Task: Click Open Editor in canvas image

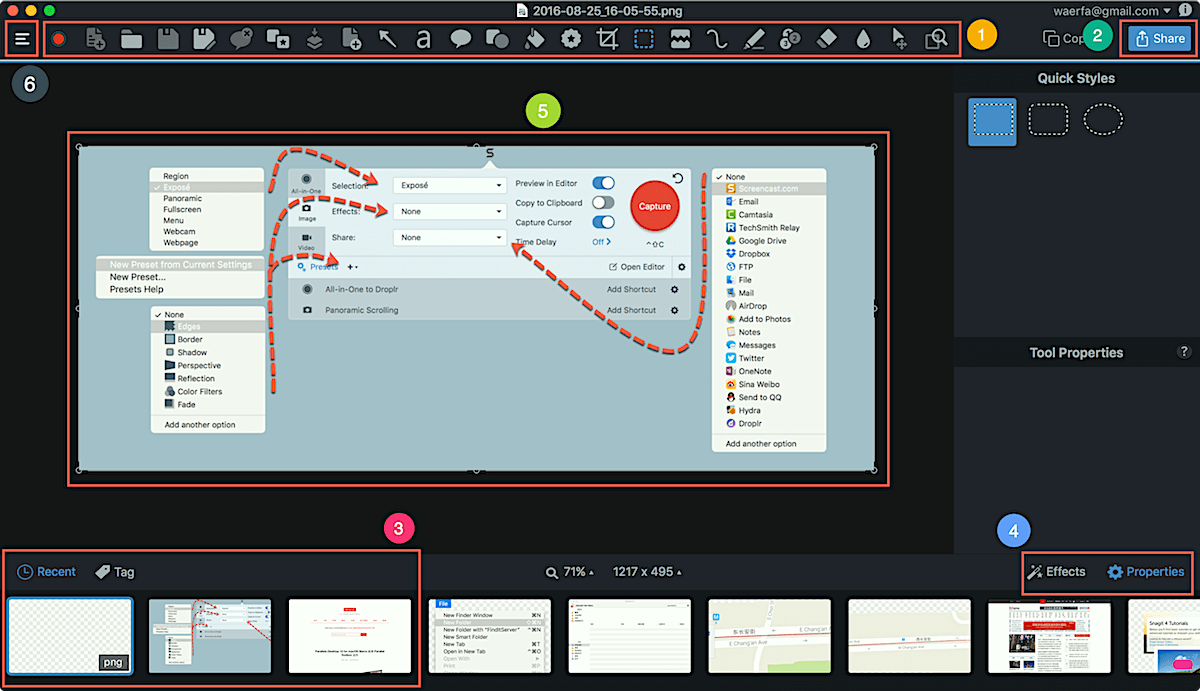Action: tap(637, 267)
